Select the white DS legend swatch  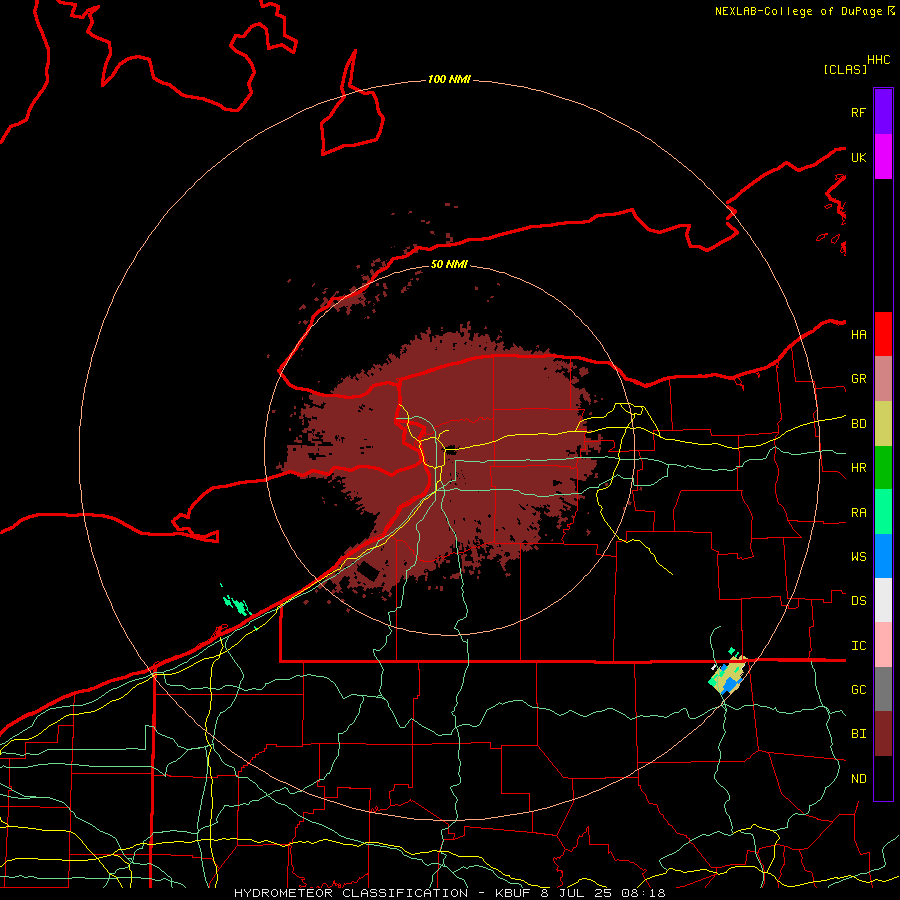tap(883, 600)
